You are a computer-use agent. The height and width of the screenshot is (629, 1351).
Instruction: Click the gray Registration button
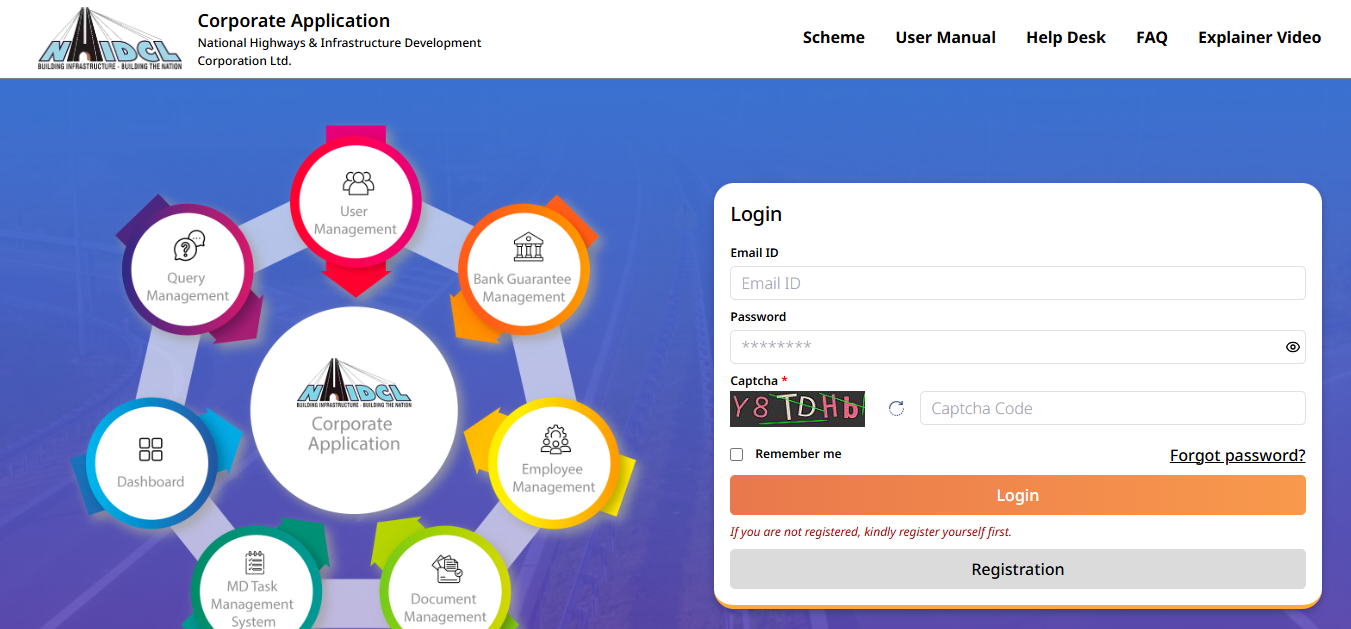[1017, 569]
